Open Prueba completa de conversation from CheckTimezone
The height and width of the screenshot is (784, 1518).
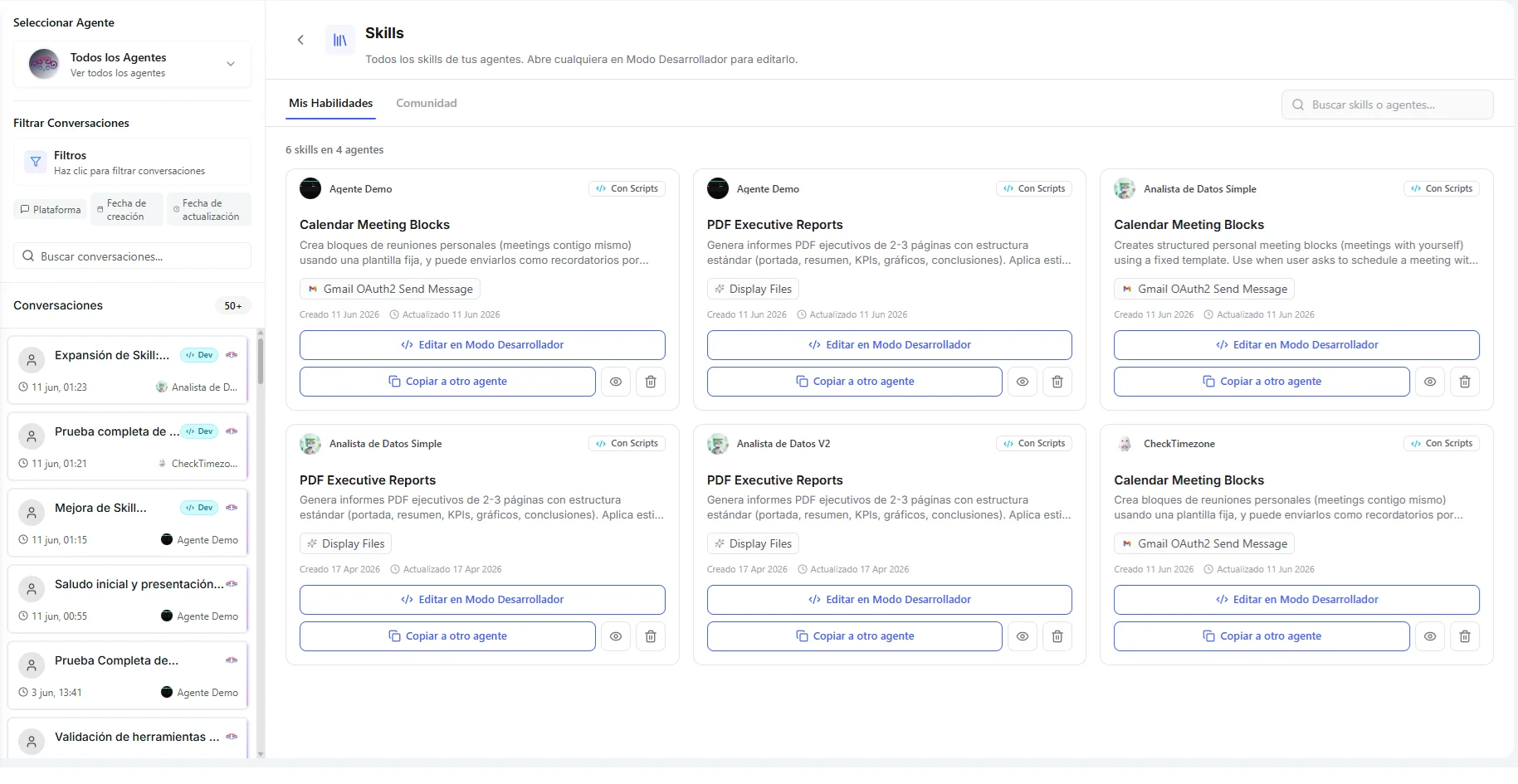point(128,446)
